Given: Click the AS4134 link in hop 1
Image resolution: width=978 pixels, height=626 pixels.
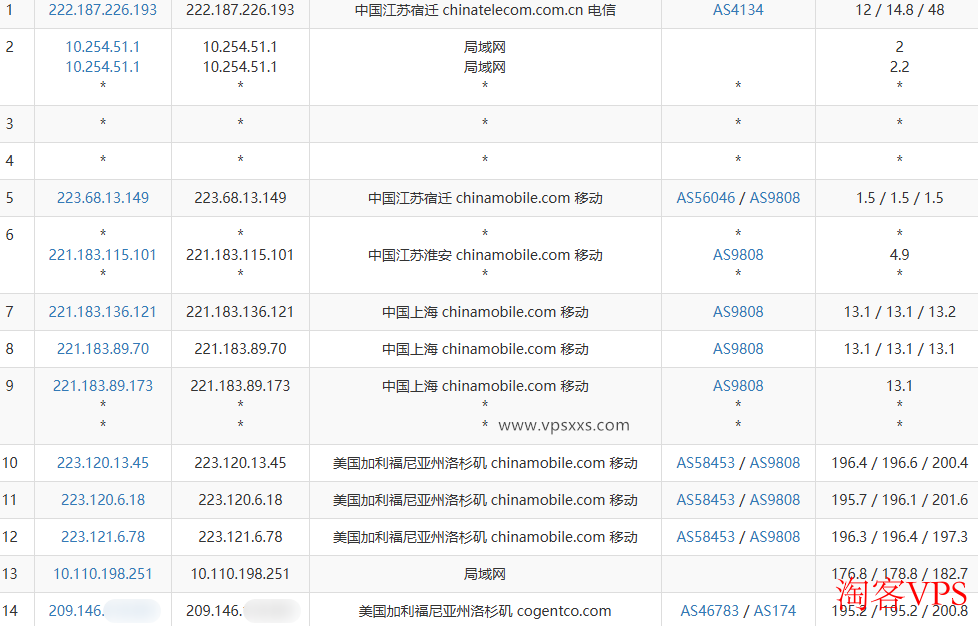Looking at the screenshot, I should pyautogui.click(x=737, y=10).
